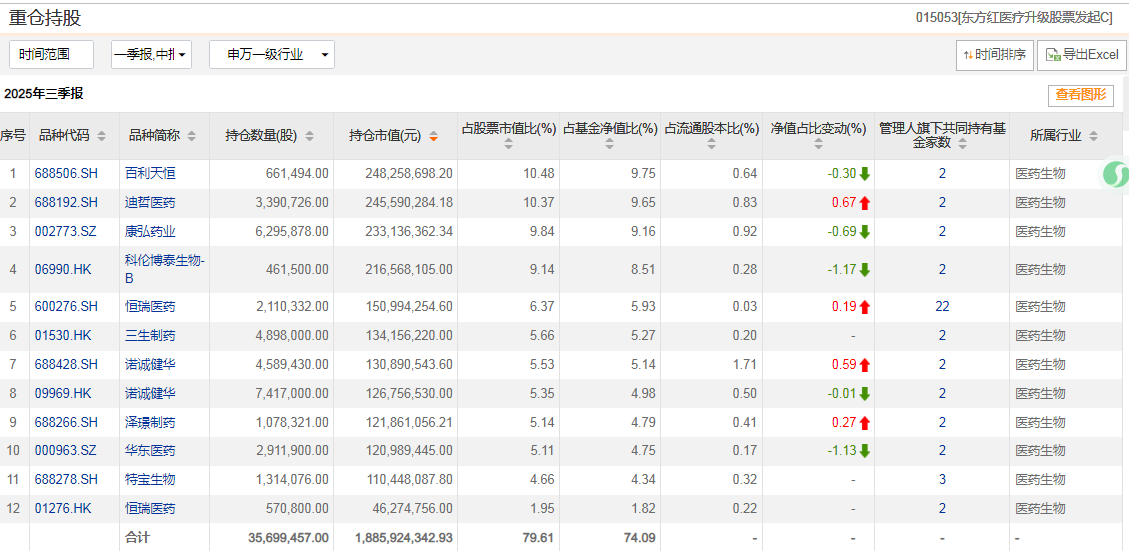Click the 合计 totals row label
Screen dimensions: 1129x551
coord(138,538)
